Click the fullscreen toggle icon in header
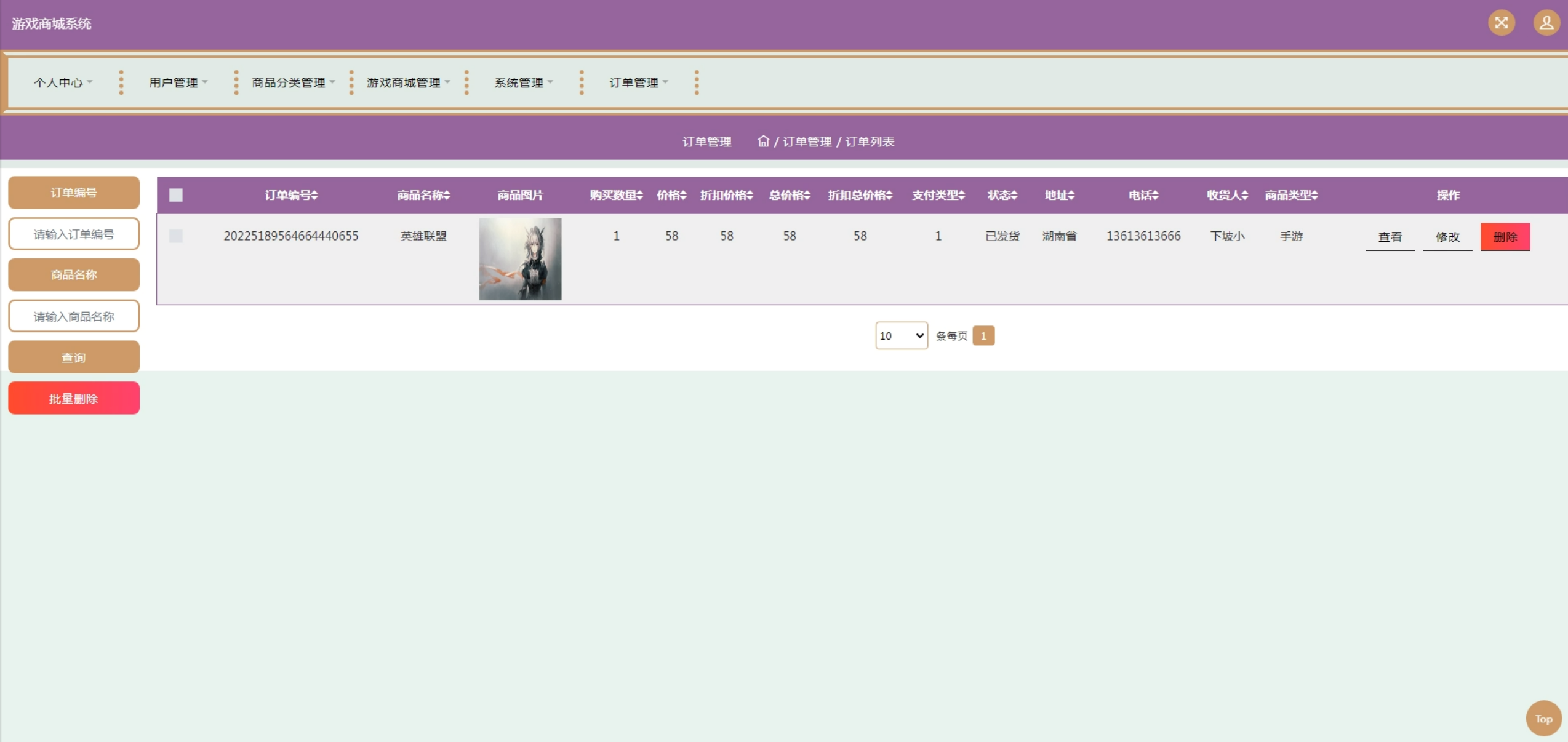Viewport: 1568px width, 742px height. click(1501, 23)
